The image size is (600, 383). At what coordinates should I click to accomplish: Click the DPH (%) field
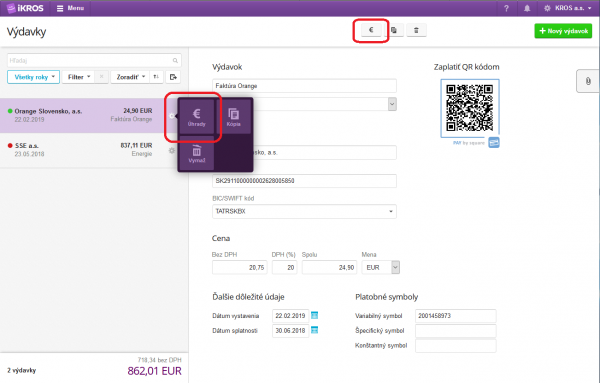click(284, 267)
